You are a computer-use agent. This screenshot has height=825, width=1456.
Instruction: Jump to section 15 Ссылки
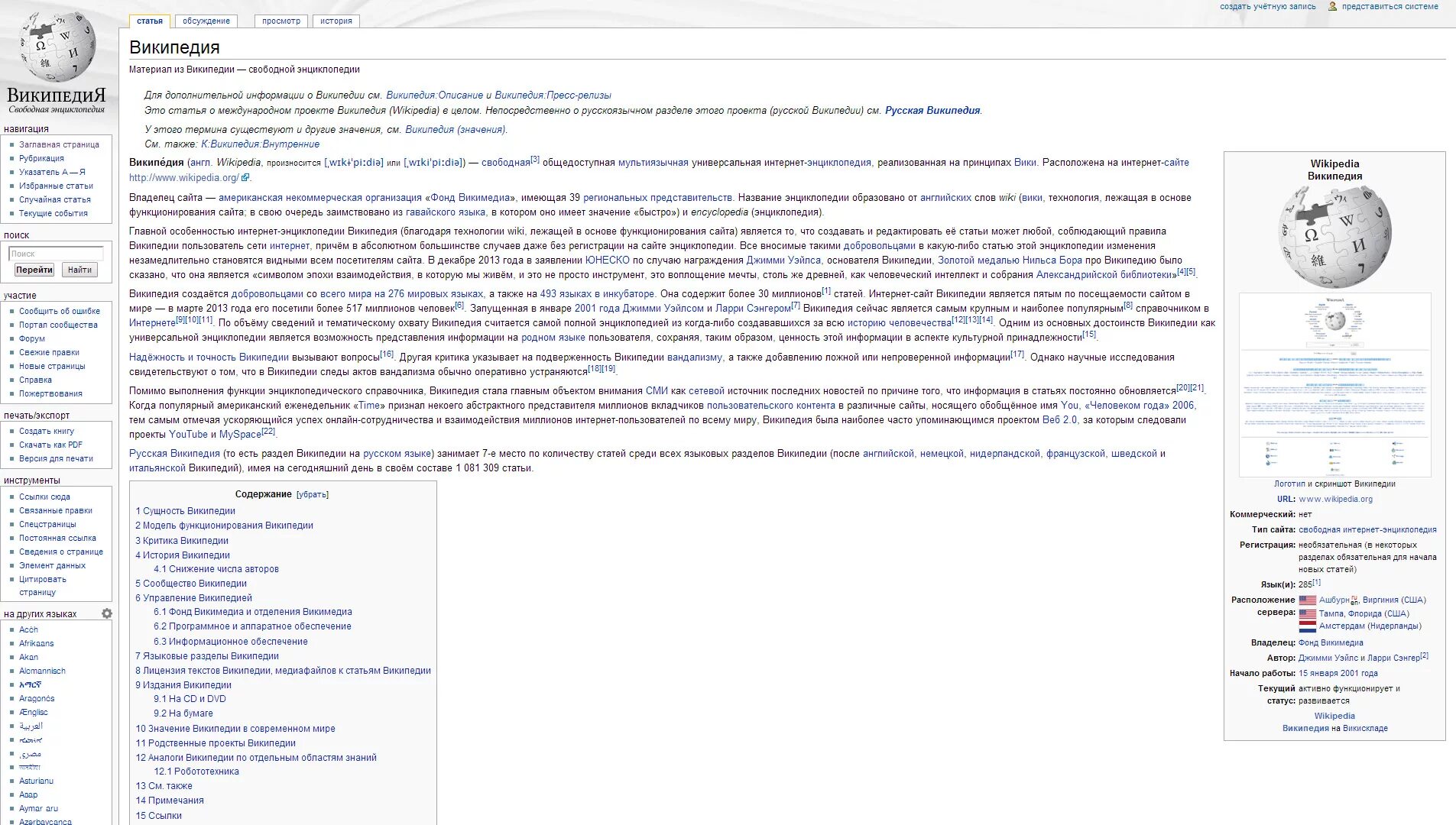tap(159, 816)
